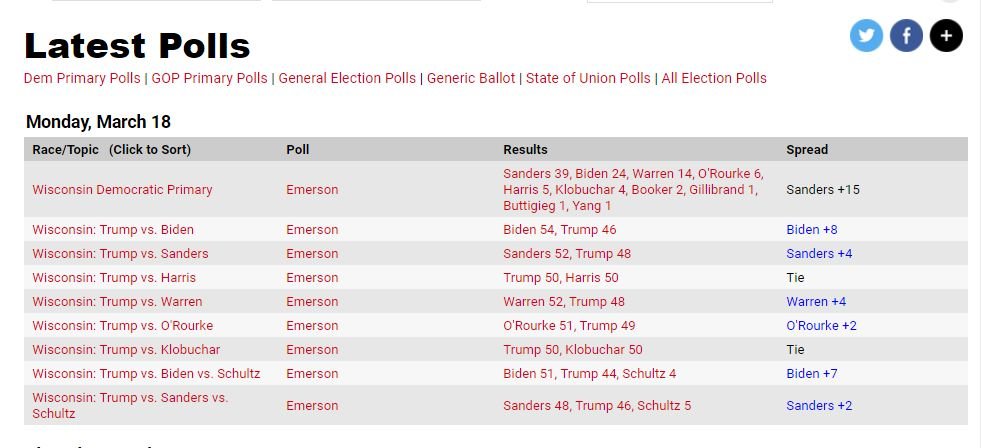Open Wisconsin: Trump vs. Biden race
The width and height of the screenshot is (982, 448).
click(x=113, y=230)
